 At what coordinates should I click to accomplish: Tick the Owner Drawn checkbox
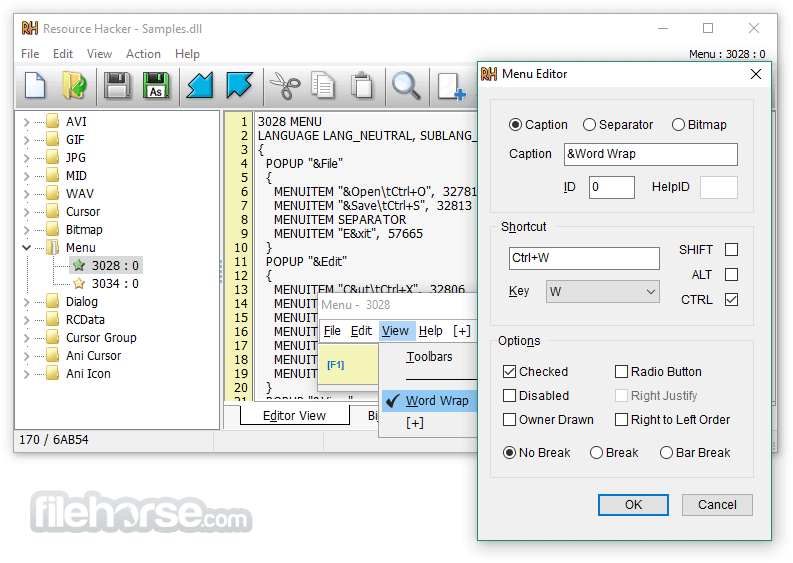[x=509, y=419]
